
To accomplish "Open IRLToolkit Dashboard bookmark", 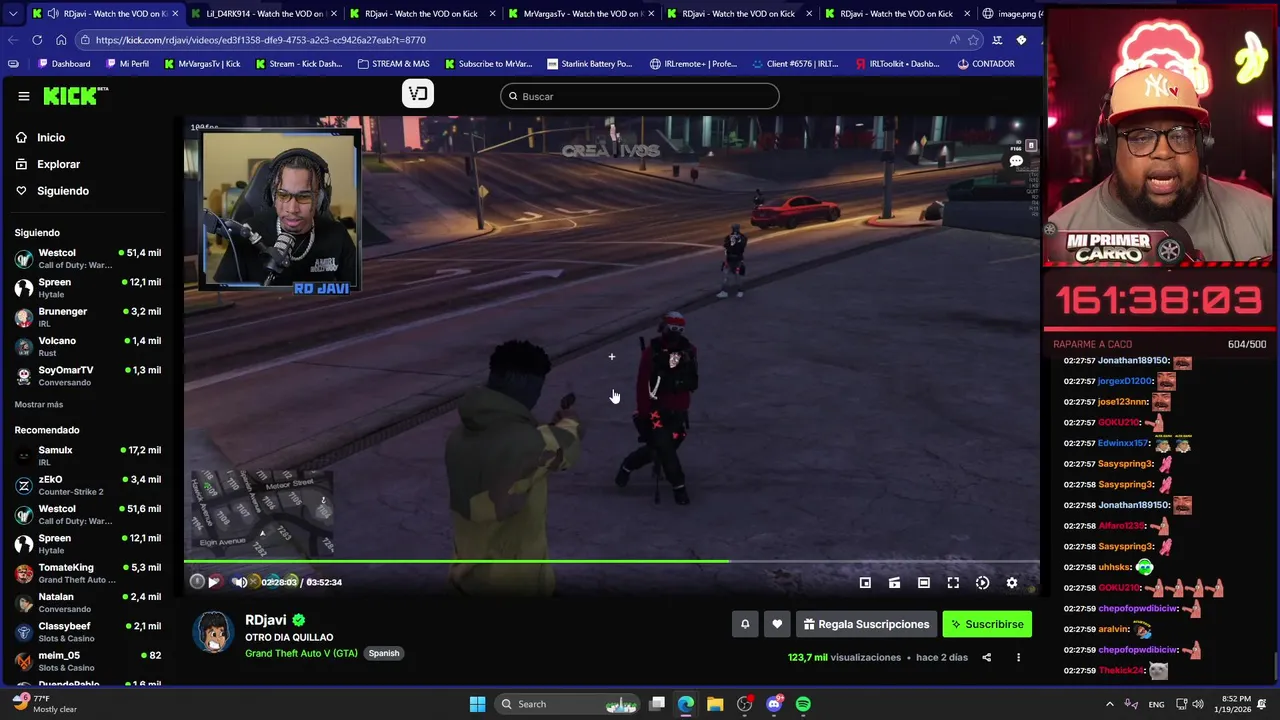I will pos(896,64).
